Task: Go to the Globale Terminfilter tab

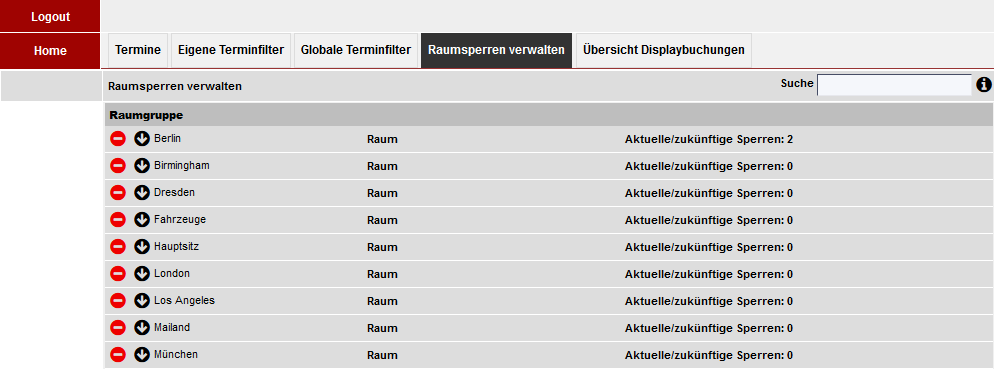Action: click(356, 50)
